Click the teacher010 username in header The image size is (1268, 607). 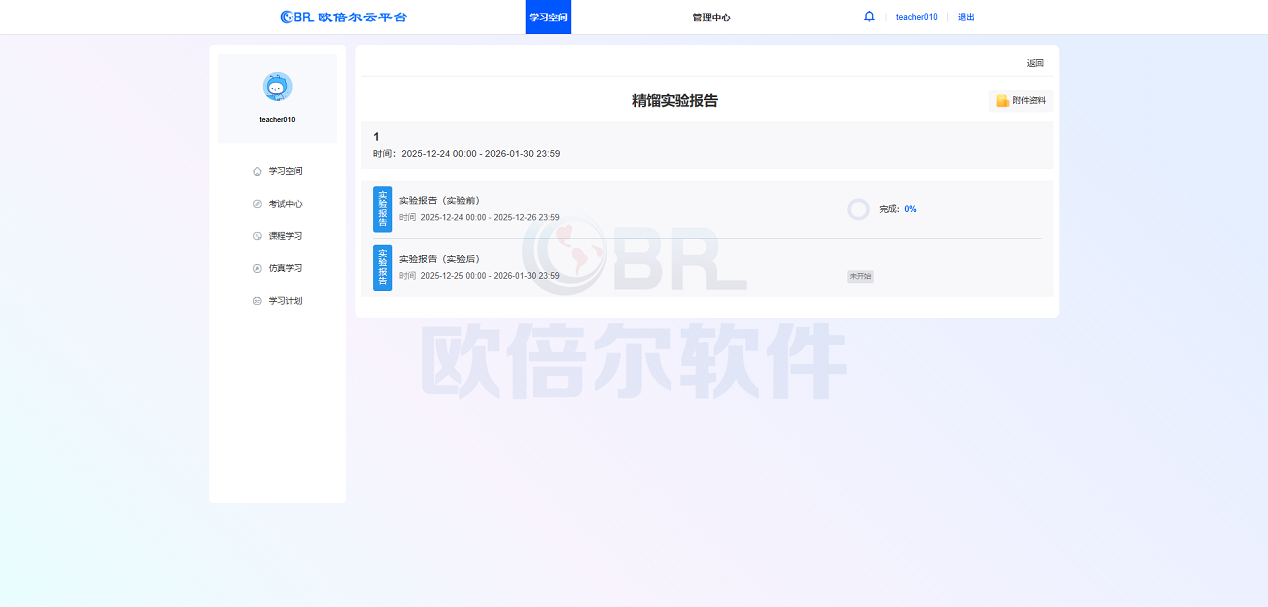click(916, 17)
